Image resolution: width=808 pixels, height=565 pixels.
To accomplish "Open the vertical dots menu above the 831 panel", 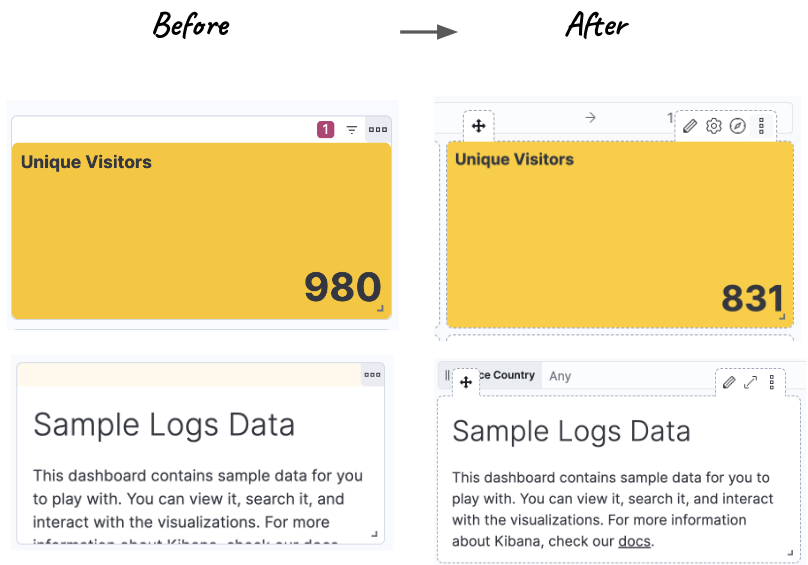I will pyautogui.click(x=762, y=126).
